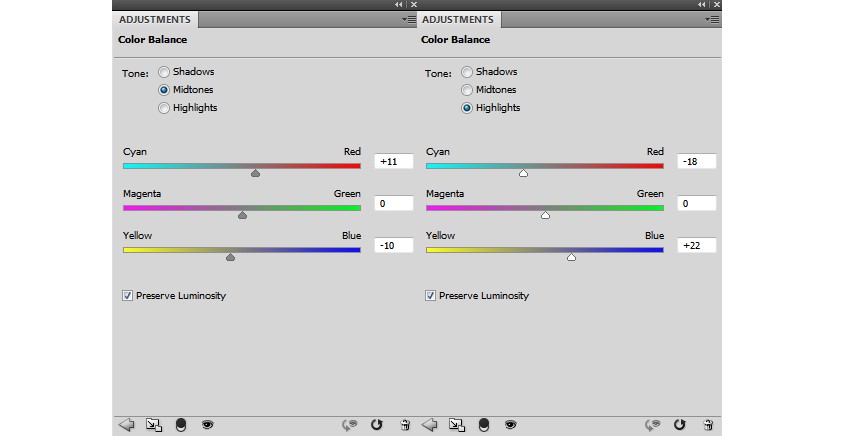This screenshot has height=436, width=850.
Task: View previous state icon in right panel
Action: (653, 425)
